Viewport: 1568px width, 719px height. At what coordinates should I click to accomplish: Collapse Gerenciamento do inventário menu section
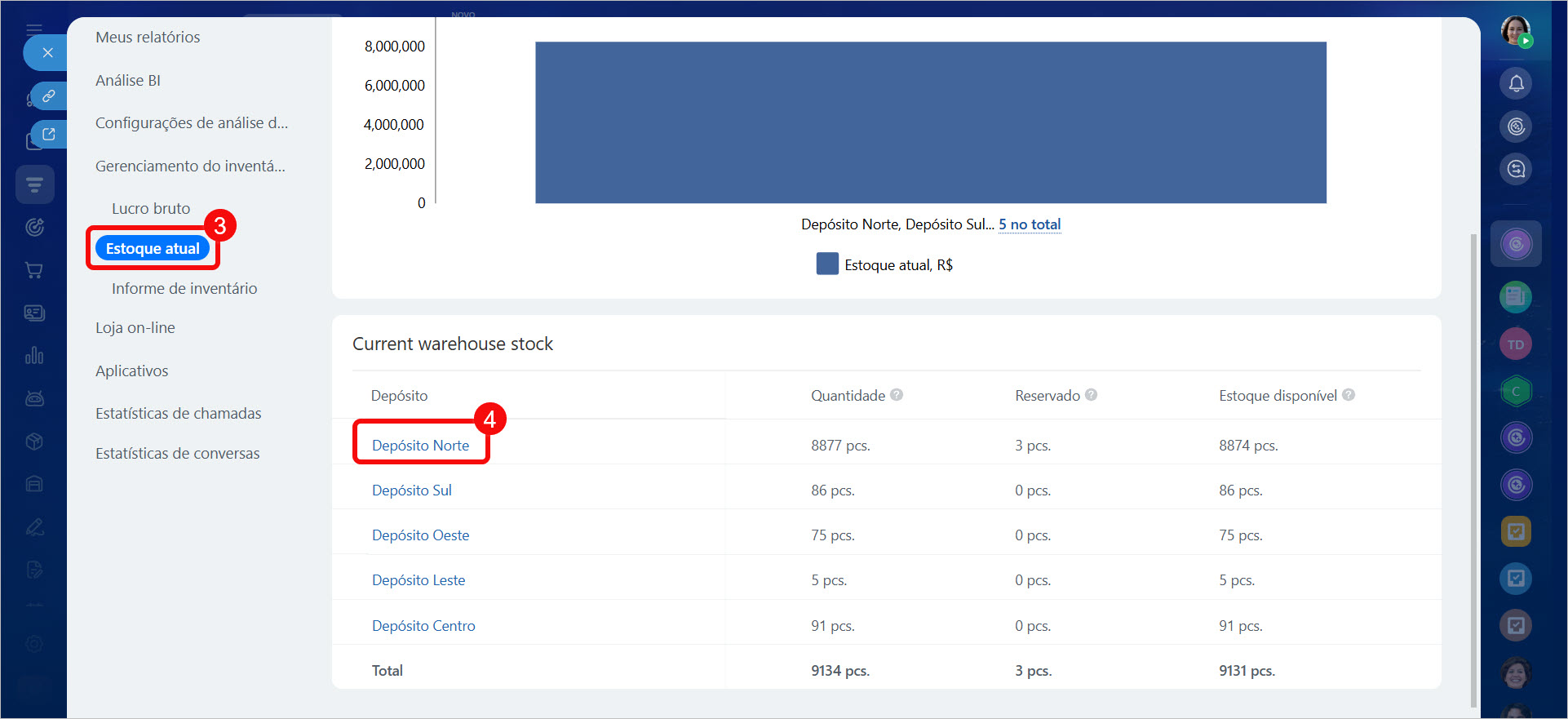(x=190, y=166)
